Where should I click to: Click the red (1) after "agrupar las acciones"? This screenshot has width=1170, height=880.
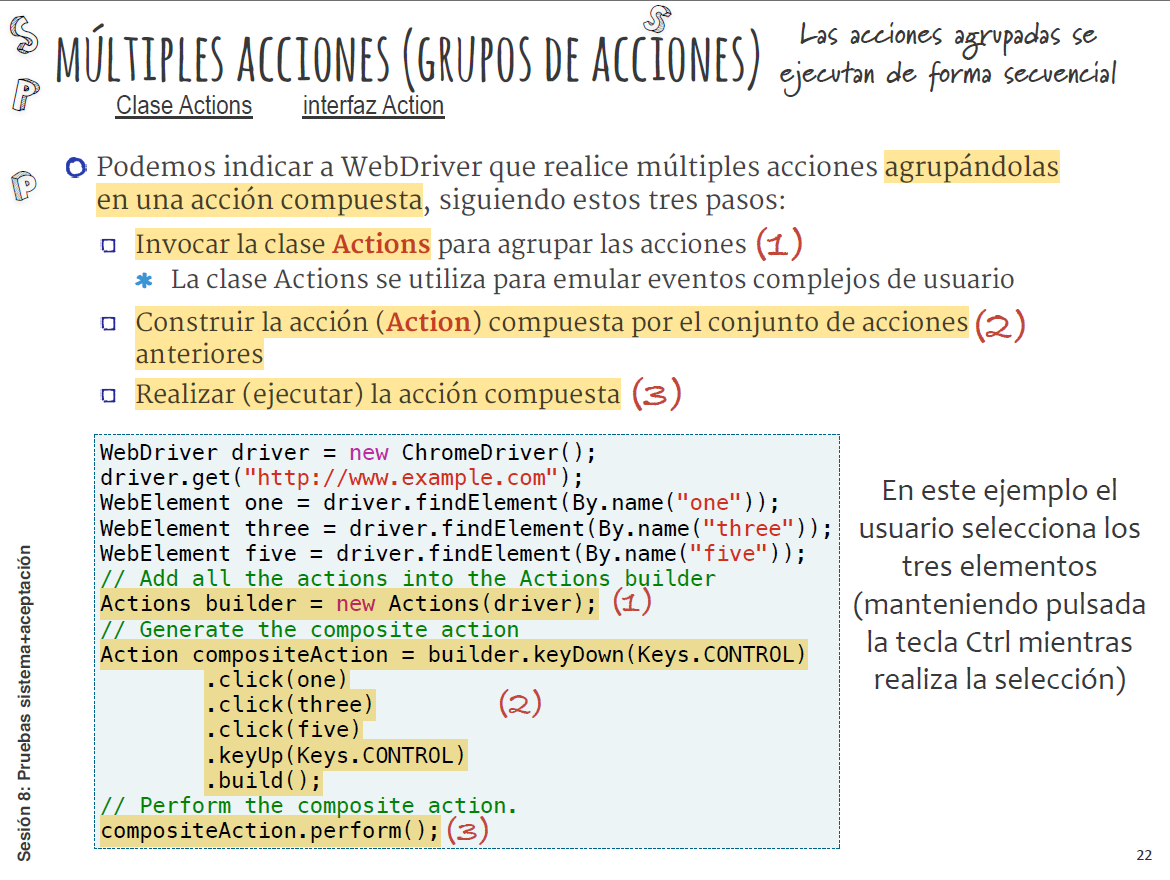coord(779,243)
